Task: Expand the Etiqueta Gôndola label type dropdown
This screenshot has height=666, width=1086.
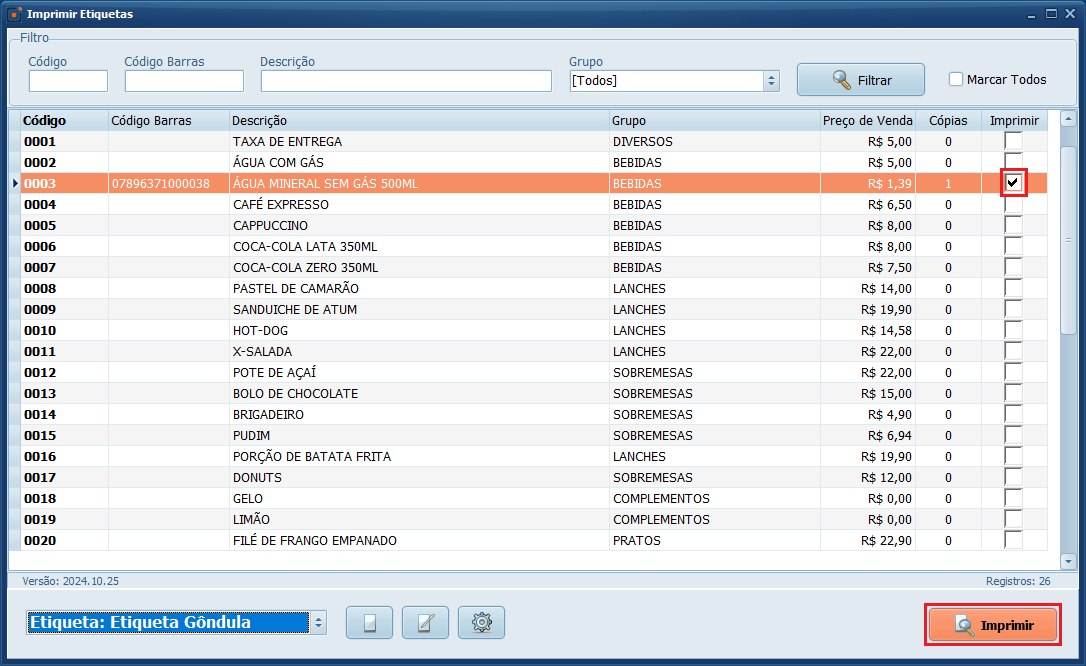Action: [319, 623]
